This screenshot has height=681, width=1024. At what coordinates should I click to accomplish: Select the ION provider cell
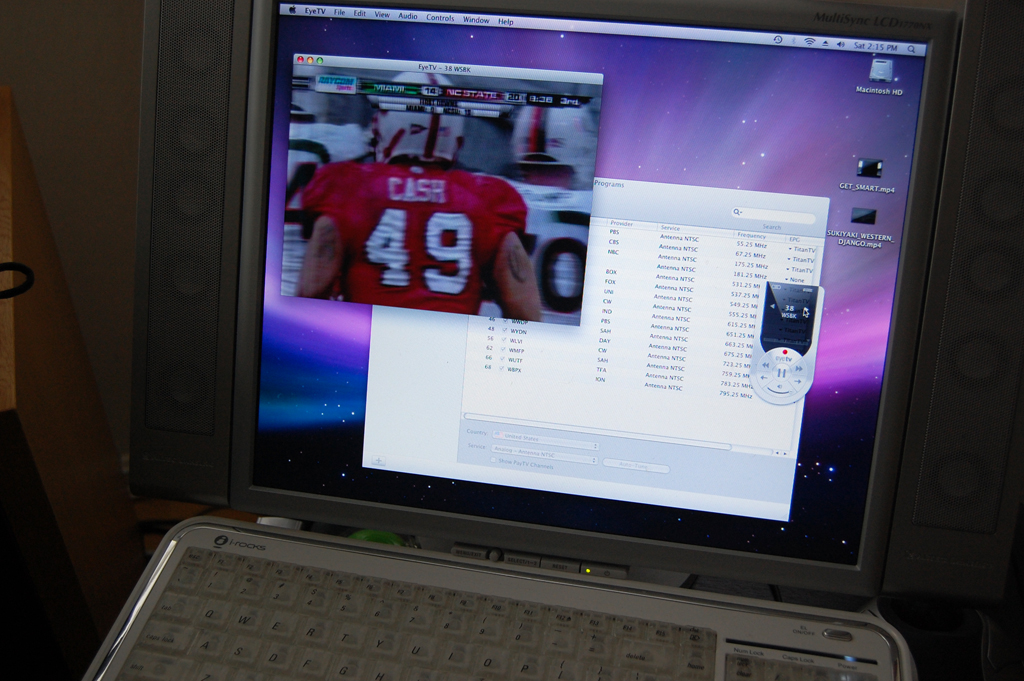600,379
